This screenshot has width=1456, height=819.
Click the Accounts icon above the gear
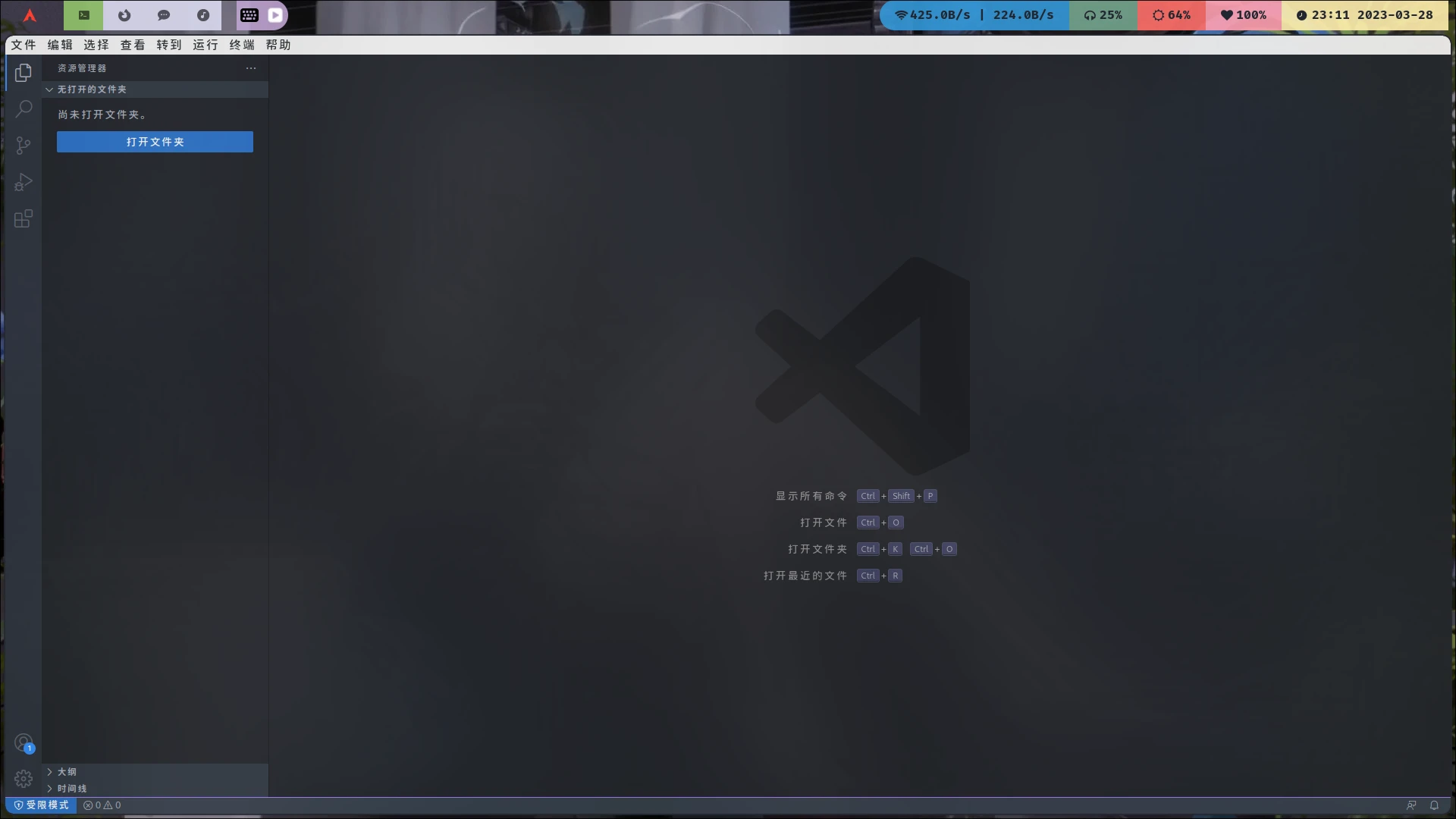point(23,742)
